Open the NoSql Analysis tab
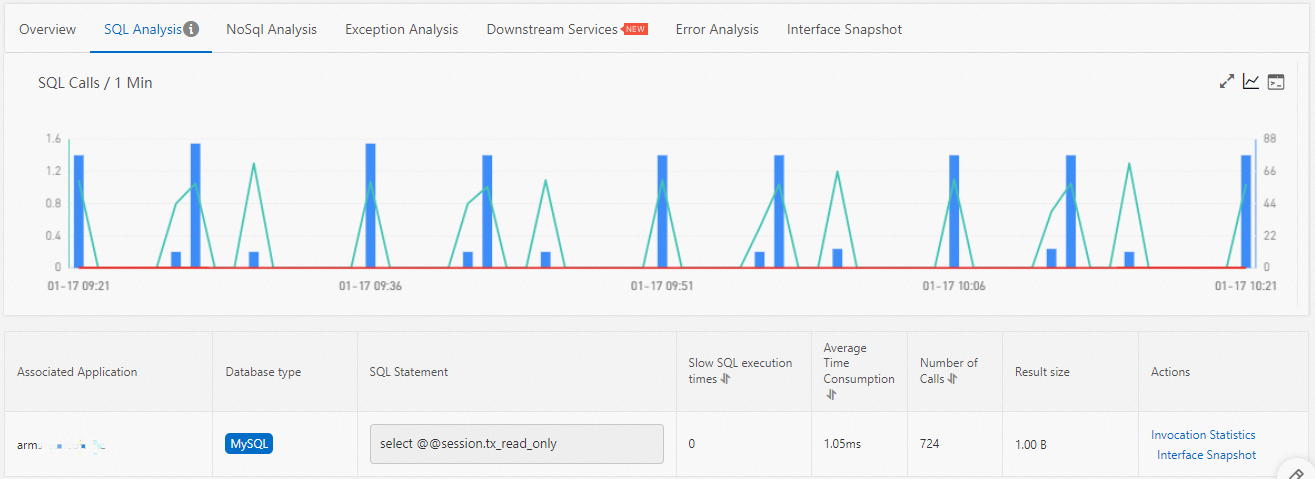The image size is (1315, 479). coord(271,29)
